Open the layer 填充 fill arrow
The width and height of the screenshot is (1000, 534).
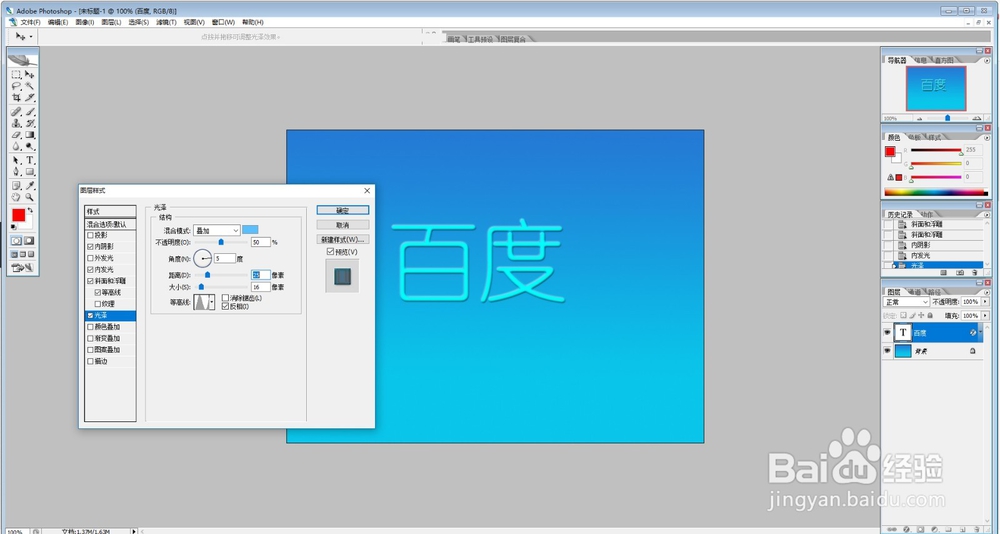984,316
